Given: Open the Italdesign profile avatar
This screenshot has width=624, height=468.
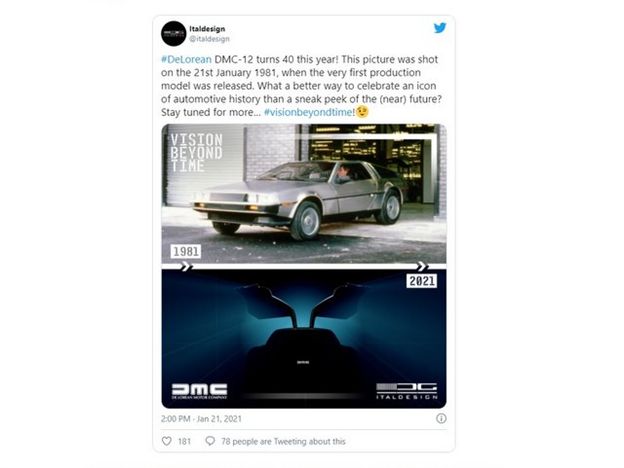Looking at the screenshot, I should (174, 34).
